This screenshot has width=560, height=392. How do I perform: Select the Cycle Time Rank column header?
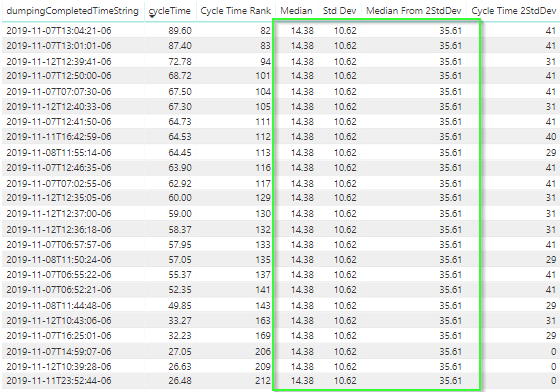coord(235,11)
